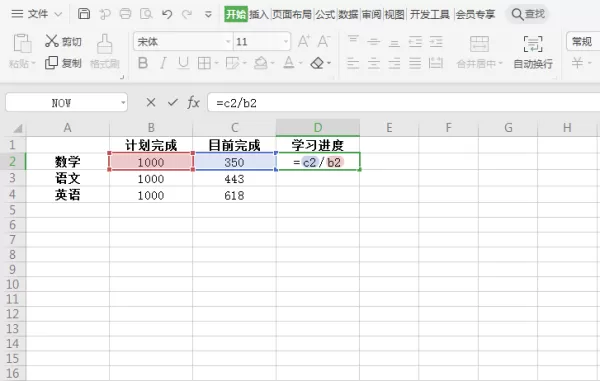
Task: Click the formula bar input field
Action: point(404,103)
